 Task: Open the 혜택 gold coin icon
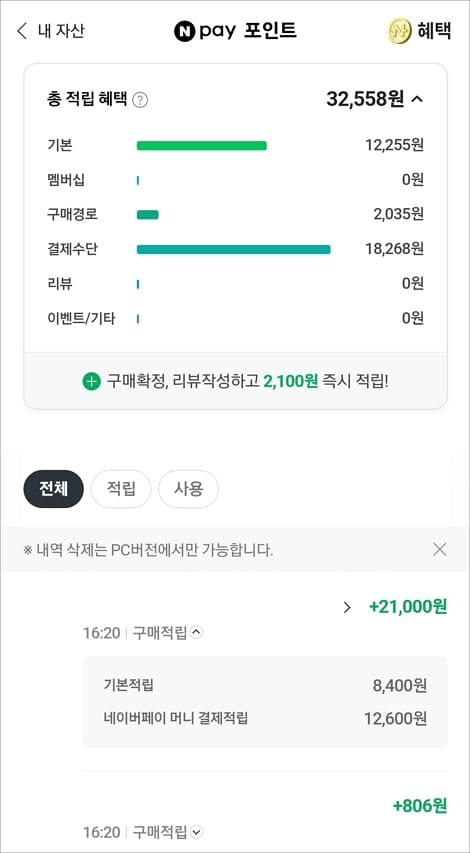tap(399, 31)
